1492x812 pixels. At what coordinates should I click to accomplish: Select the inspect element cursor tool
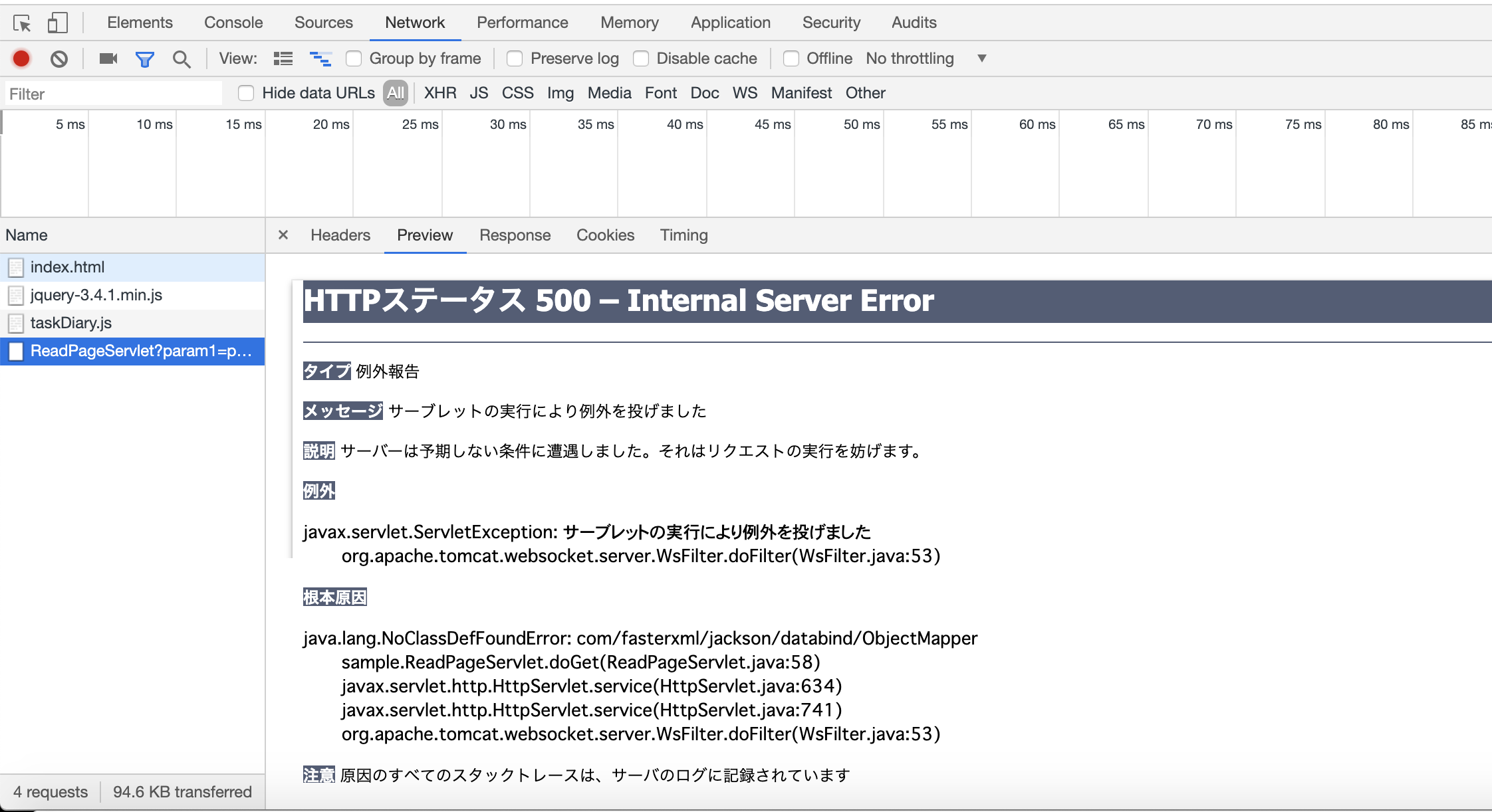(21, 22)
